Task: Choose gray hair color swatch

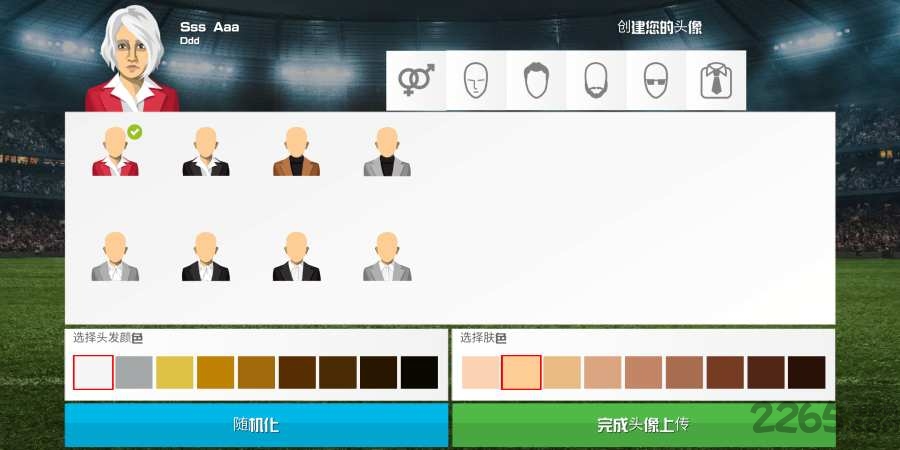Action: tap(134, 373)
